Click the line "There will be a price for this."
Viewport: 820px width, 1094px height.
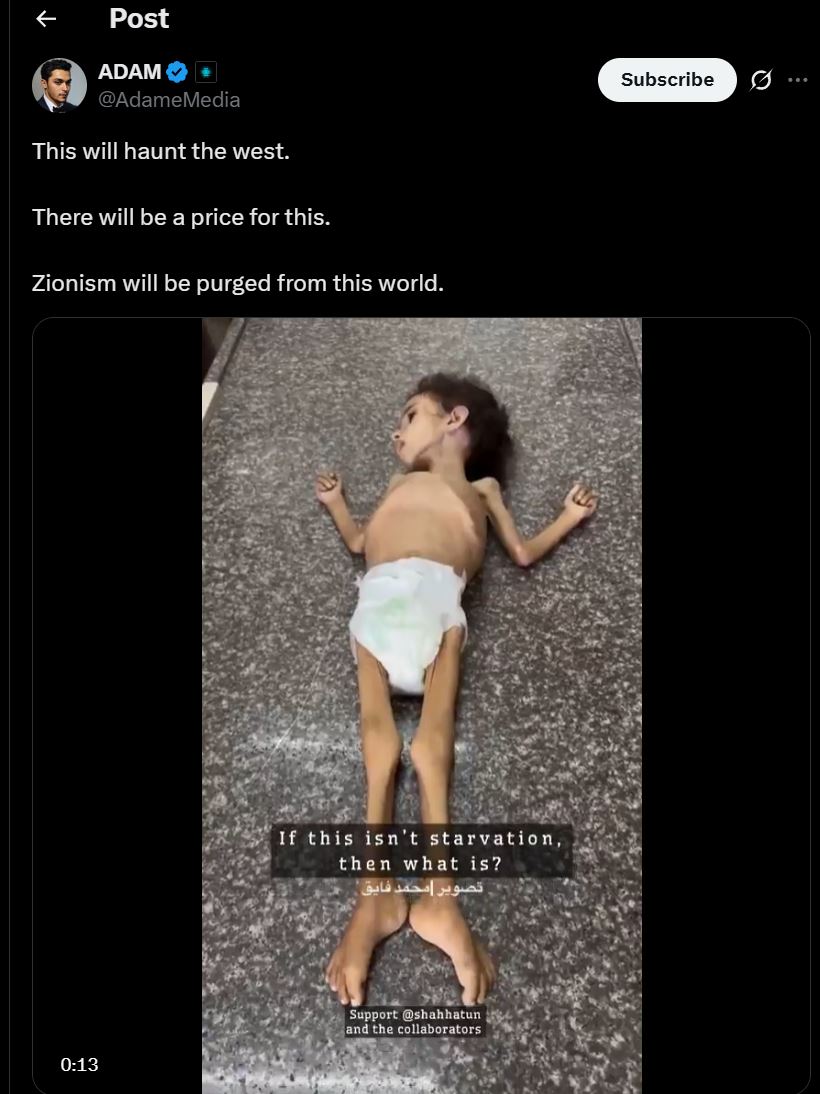point(181,217)
